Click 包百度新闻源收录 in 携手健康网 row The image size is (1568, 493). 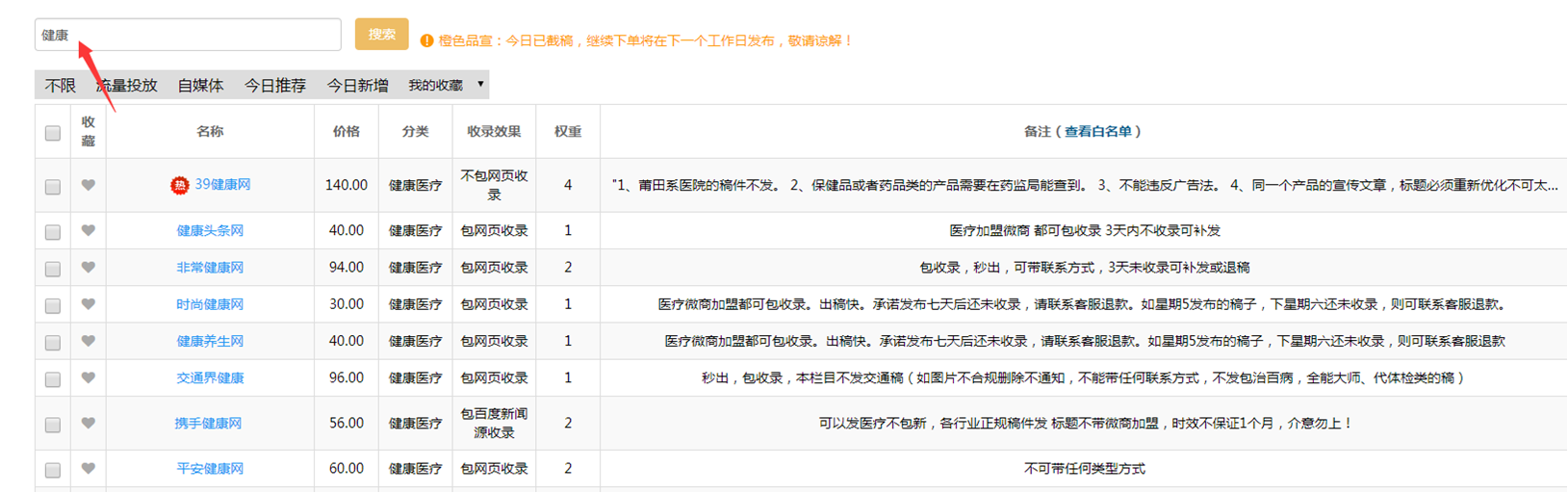click(x=494, y=424)
